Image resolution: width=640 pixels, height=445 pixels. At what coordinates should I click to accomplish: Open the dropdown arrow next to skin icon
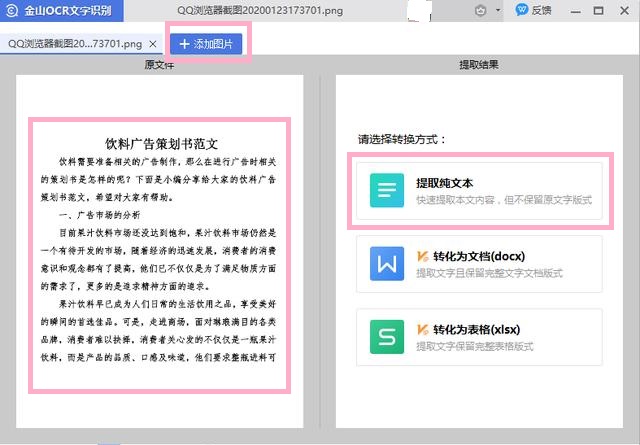[x=498, y=11]
